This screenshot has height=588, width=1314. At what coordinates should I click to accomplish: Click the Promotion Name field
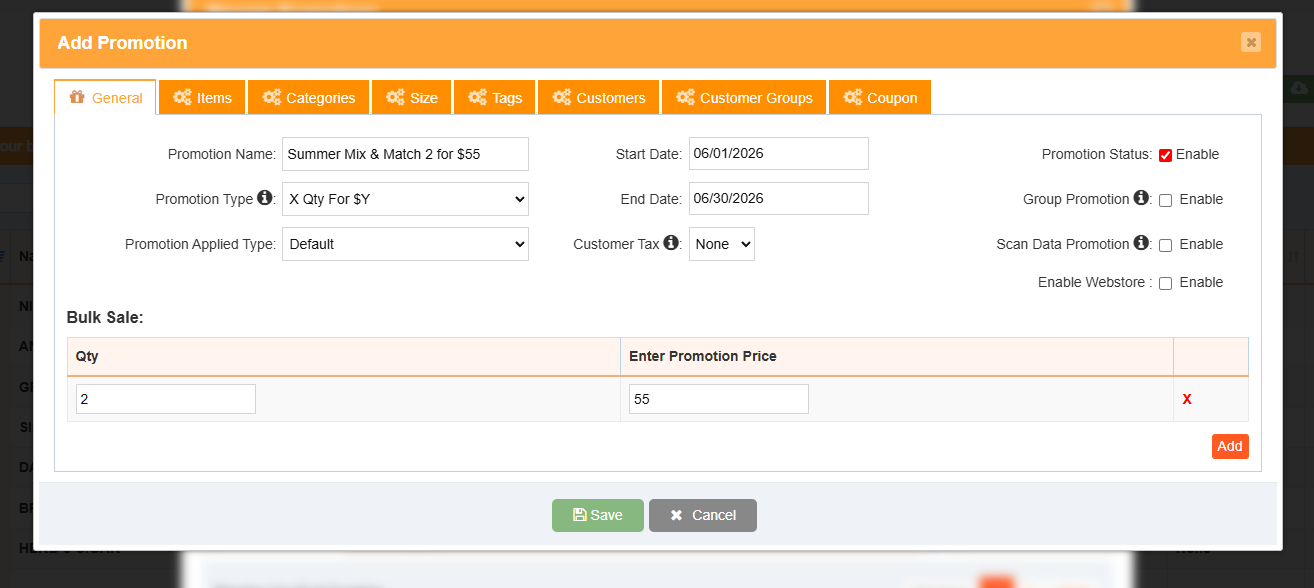point(405,154)
